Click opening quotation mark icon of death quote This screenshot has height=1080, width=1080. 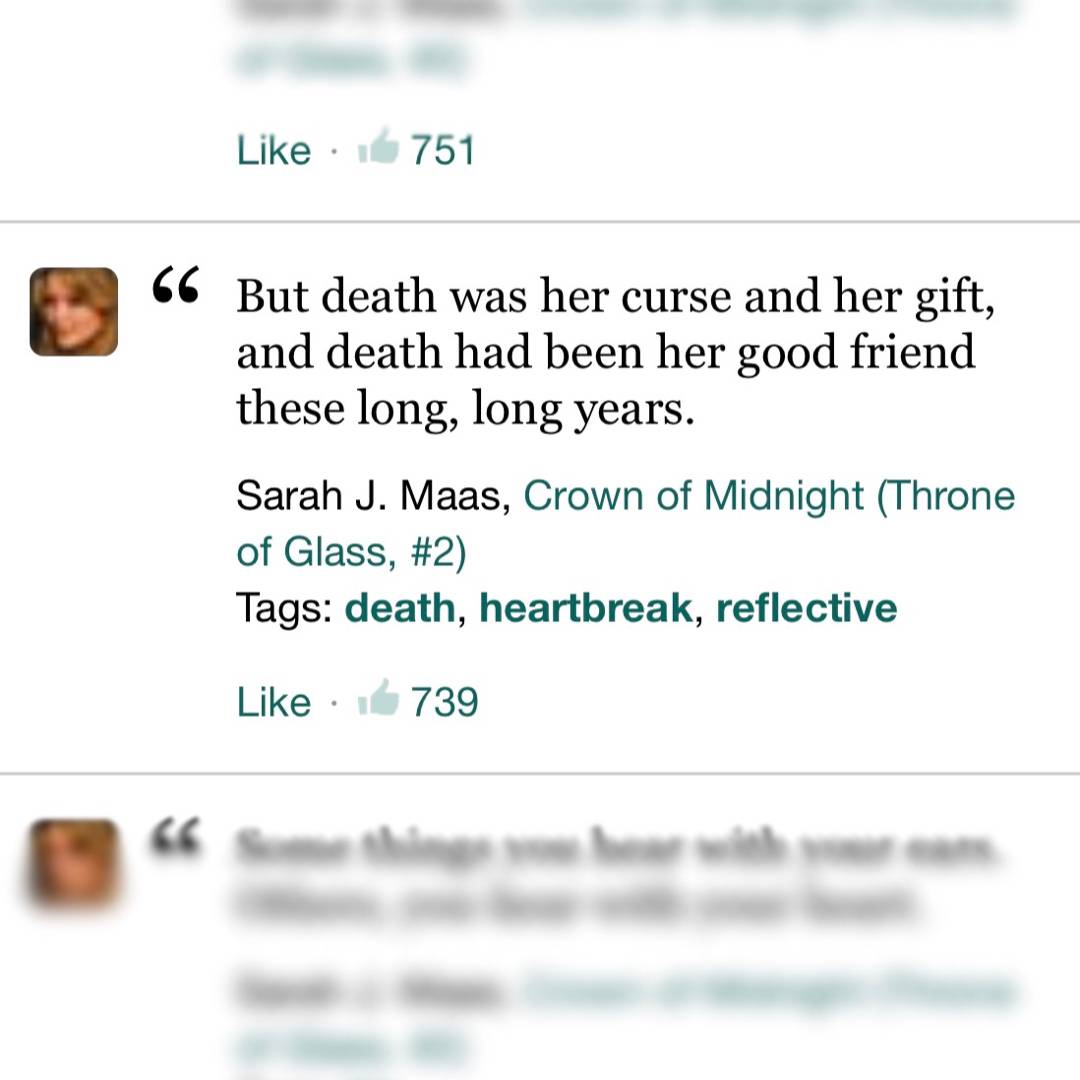pos(176,285)
